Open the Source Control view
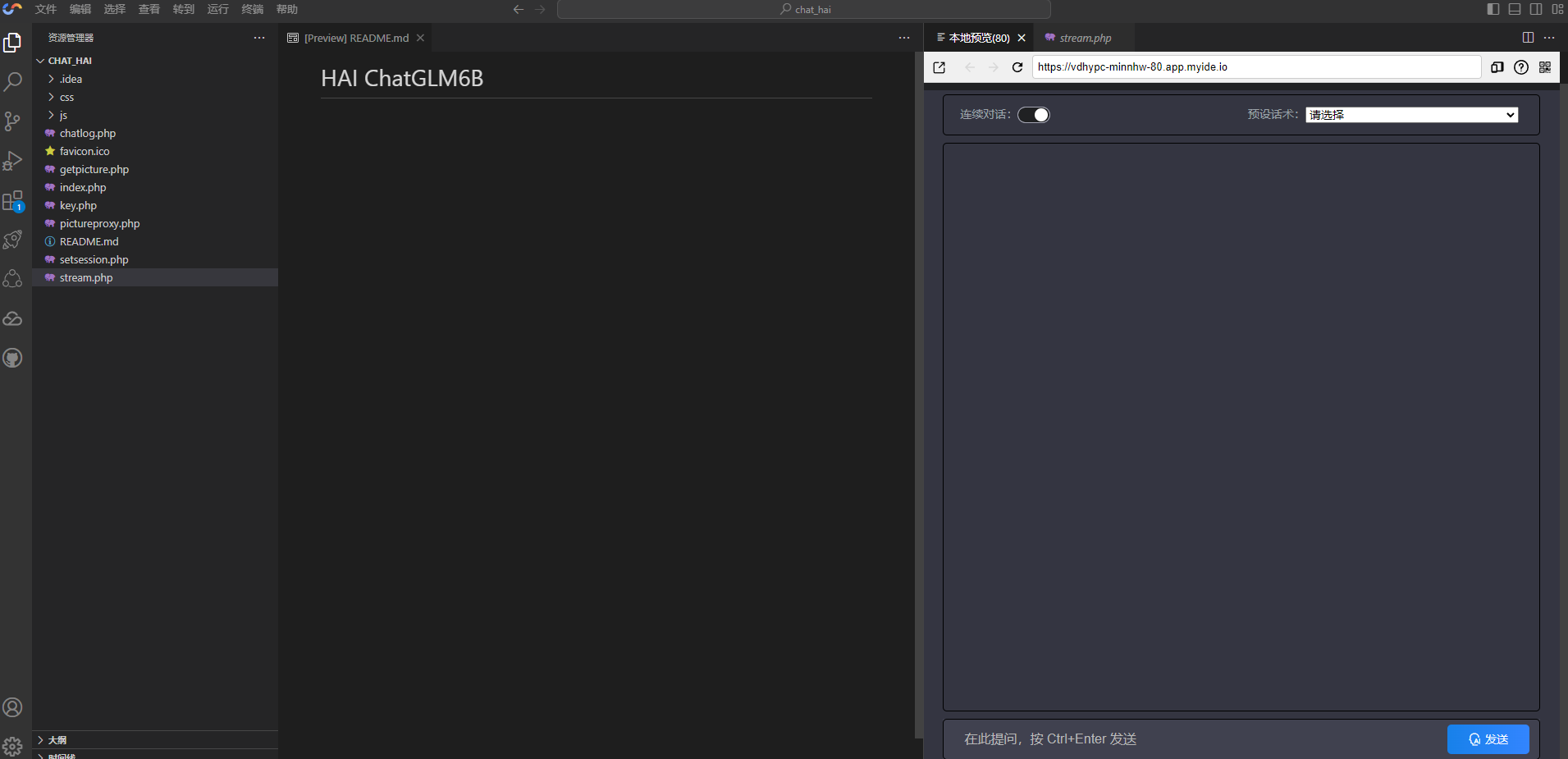The width and height of the screenshot is (1568, 759). coord(12,121)
